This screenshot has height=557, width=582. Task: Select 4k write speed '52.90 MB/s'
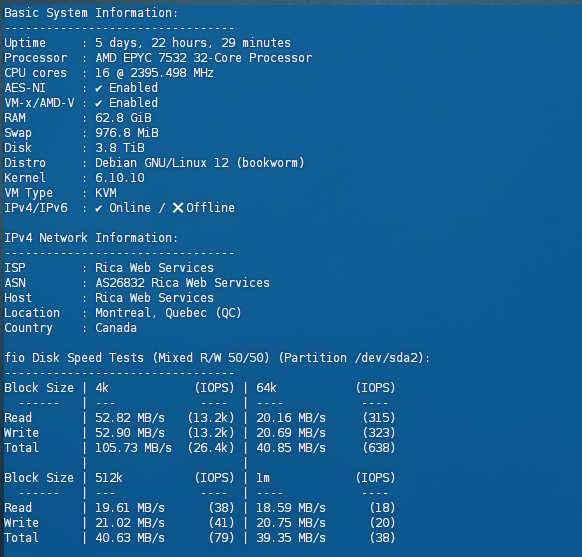(x=130, y=433)
